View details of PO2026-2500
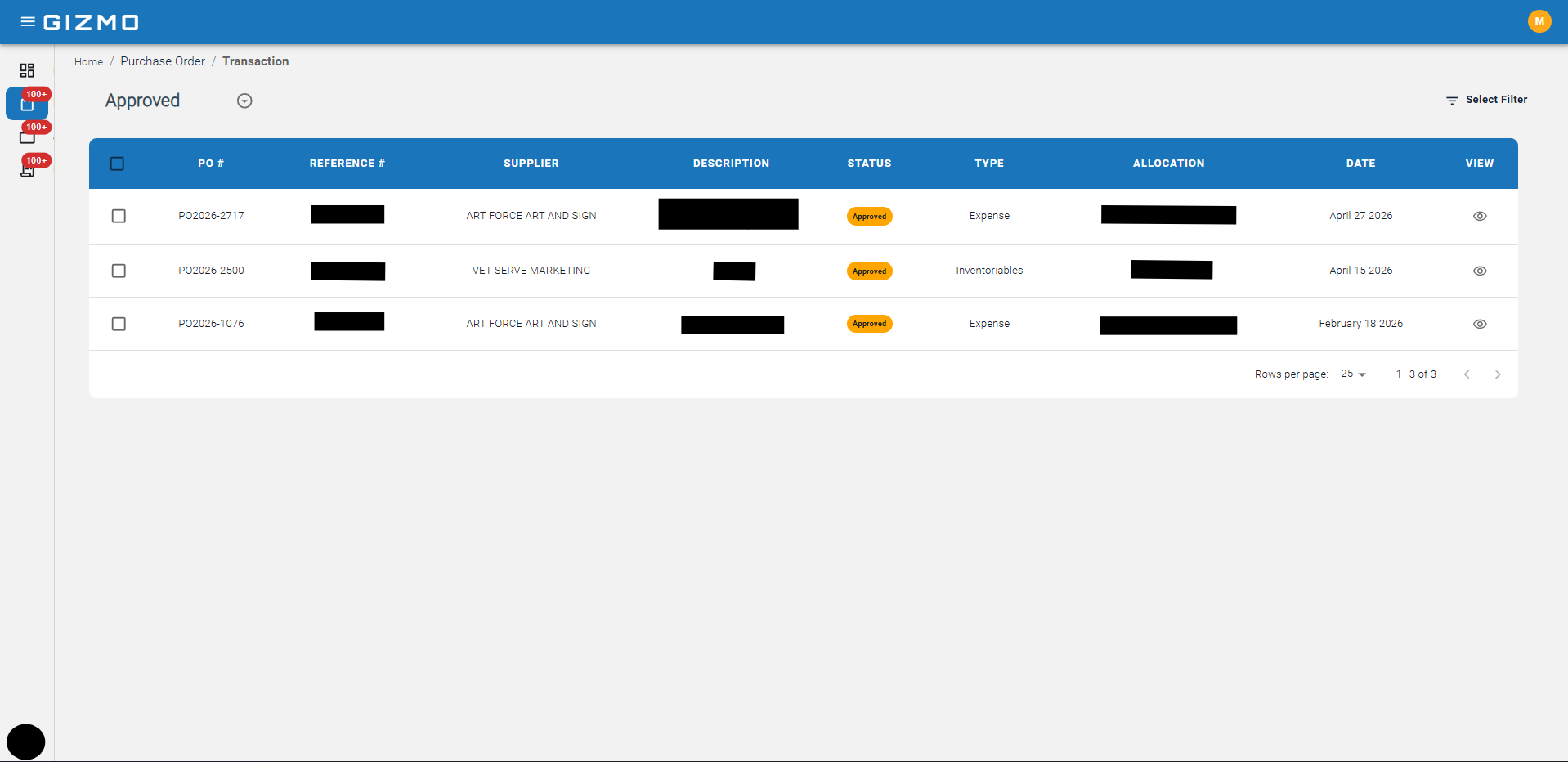Viewport: 1568px width, 762px height. [x=1480, y=271]
